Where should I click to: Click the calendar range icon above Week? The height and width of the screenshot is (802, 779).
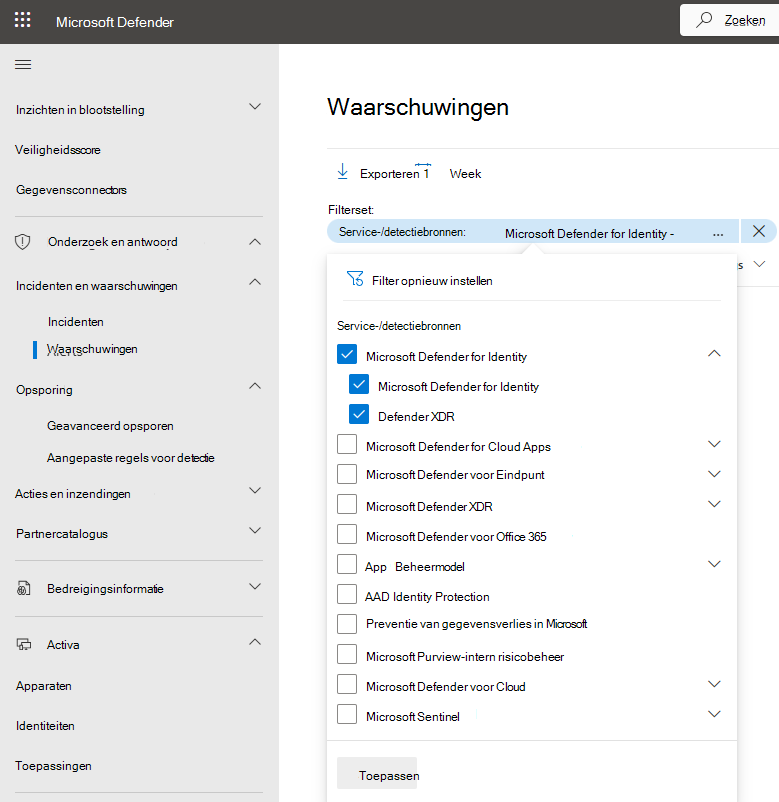[x=423, y=165]
